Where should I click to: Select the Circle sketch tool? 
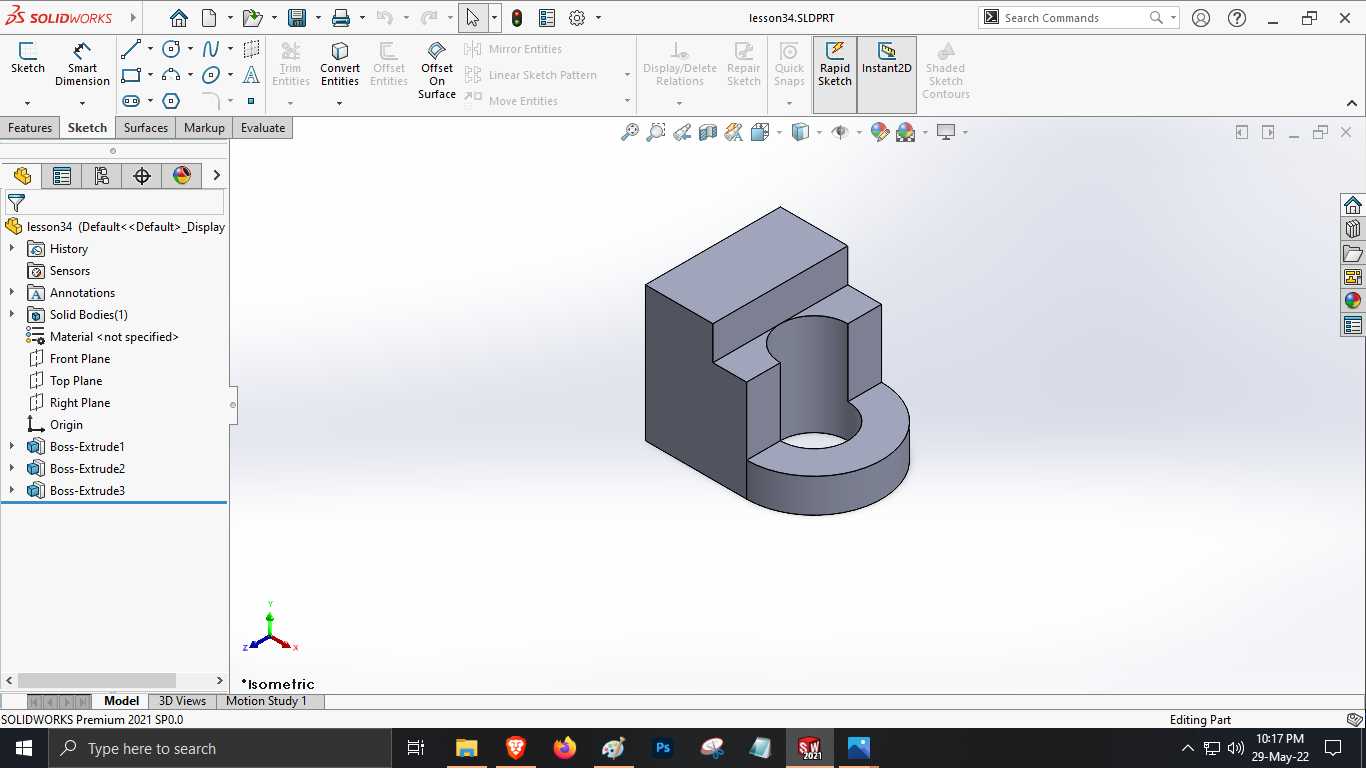click(x=171, y=49)
